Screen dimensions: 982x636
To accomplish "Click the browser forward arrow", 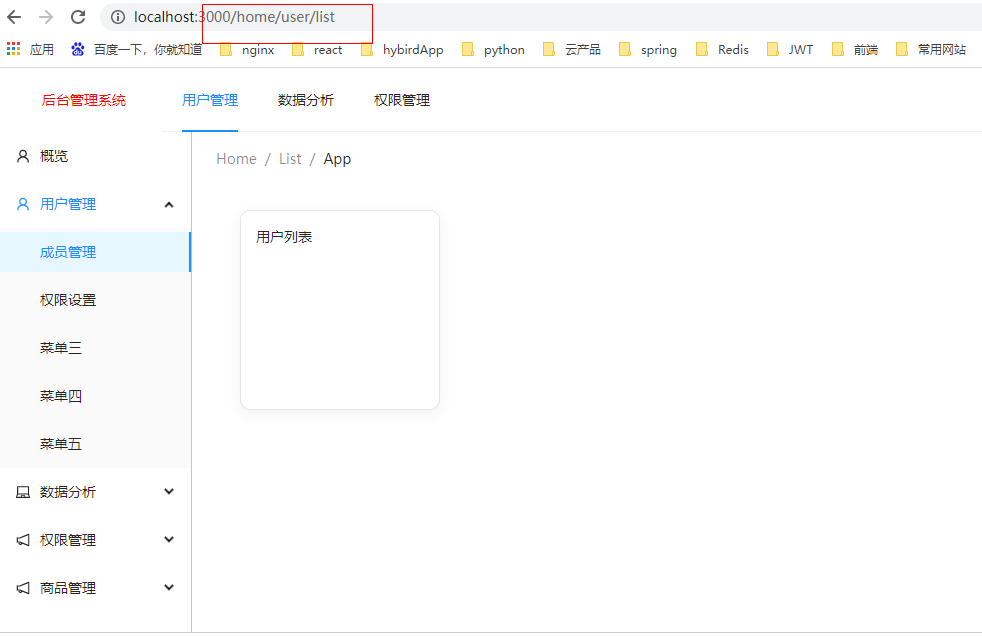I will (x=46, y=17).
